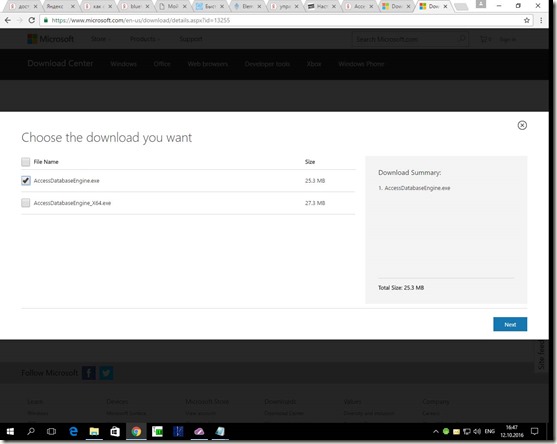Open the Site feedback side tab
The image size is (557, 444).
[x=541, y=355]
